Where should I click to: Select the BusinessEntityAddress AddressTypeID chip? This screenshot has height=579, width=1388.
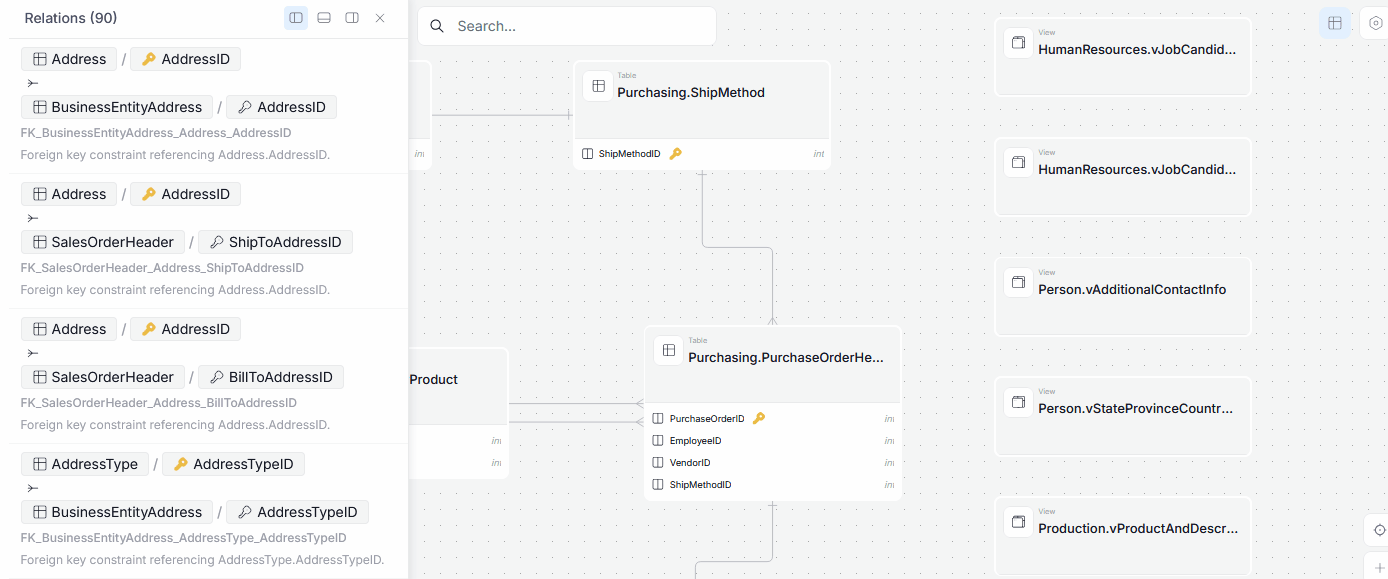pyautogui.click(x=297, y=512)
